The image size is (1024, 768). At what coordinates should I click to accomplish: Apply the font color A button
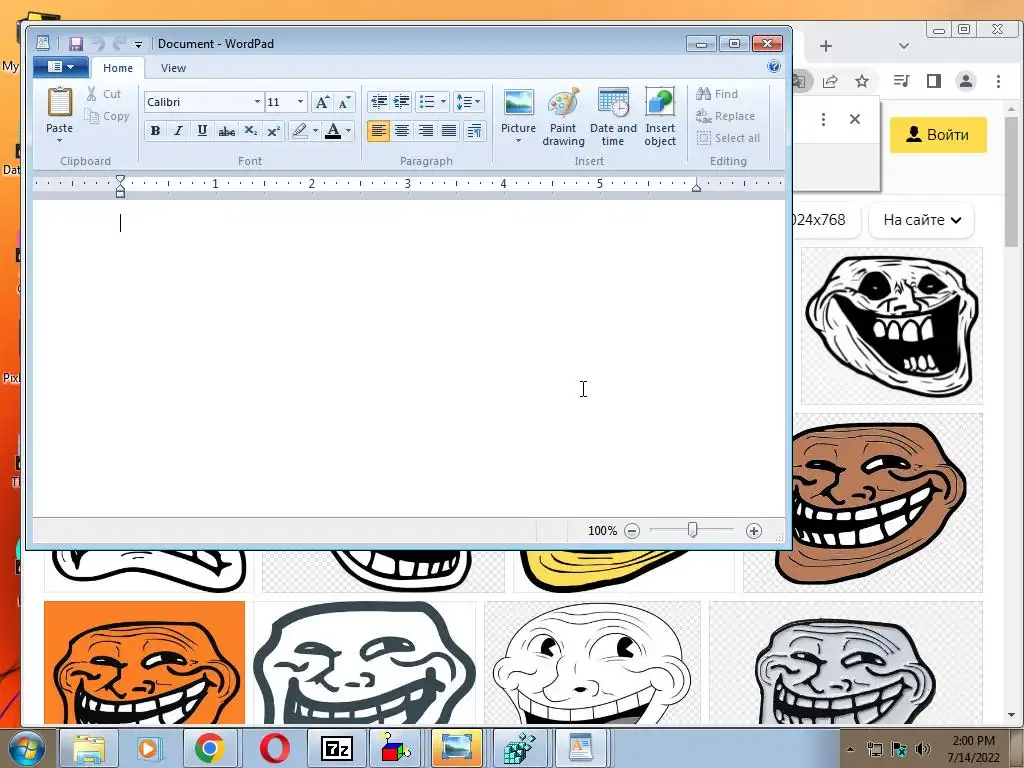point(333,131)
